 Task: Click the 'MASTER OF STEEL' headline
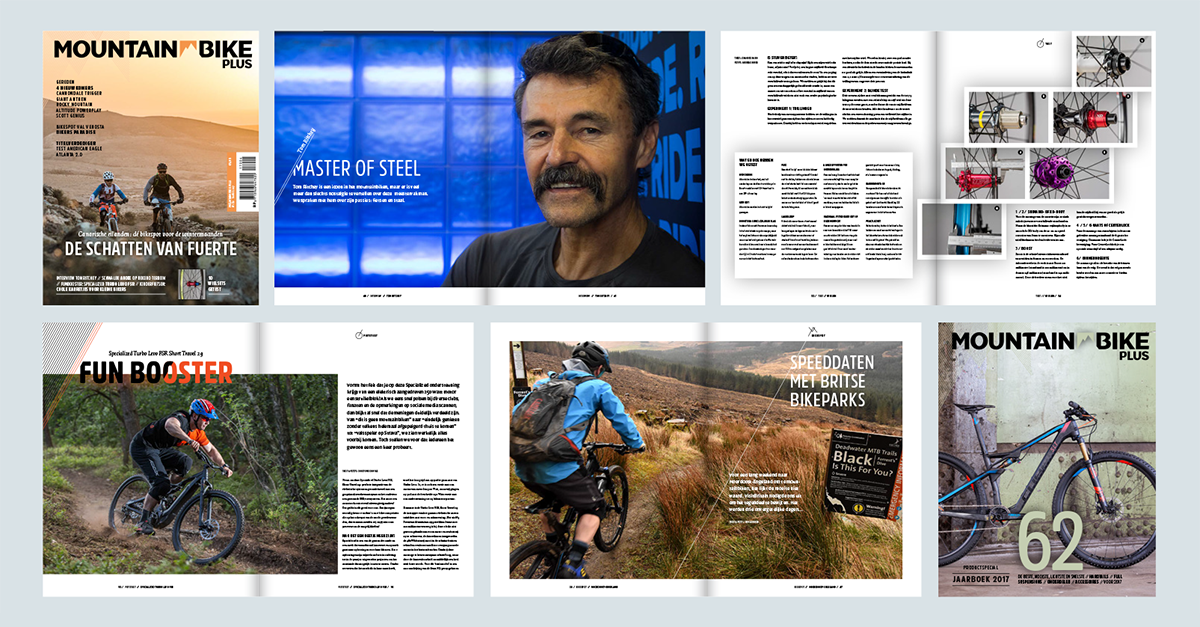click(x=356, y=167)
